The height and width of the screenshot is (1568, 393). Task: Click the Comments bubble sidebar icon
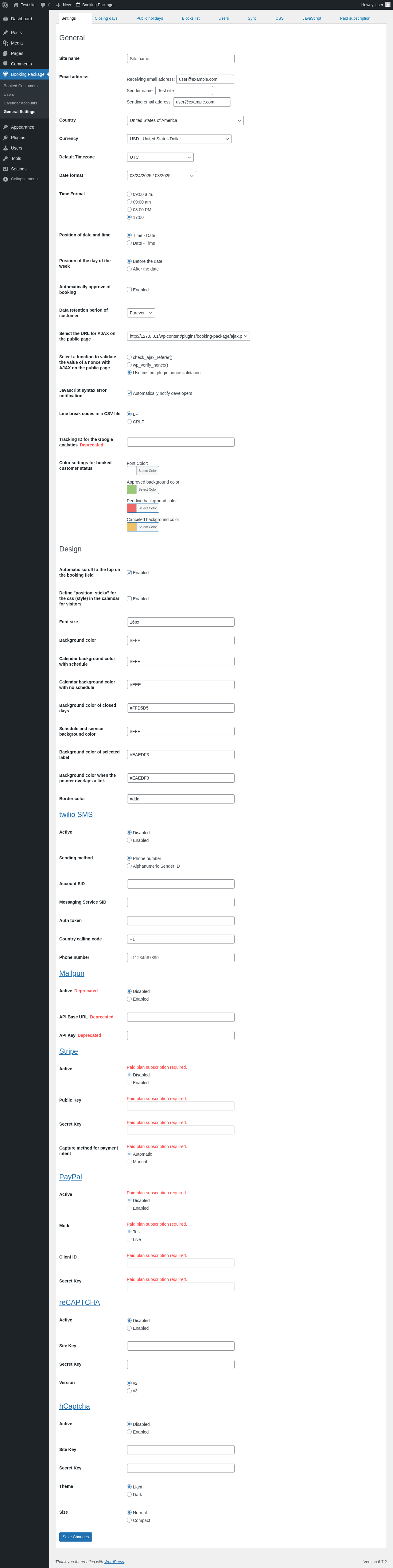6,64
